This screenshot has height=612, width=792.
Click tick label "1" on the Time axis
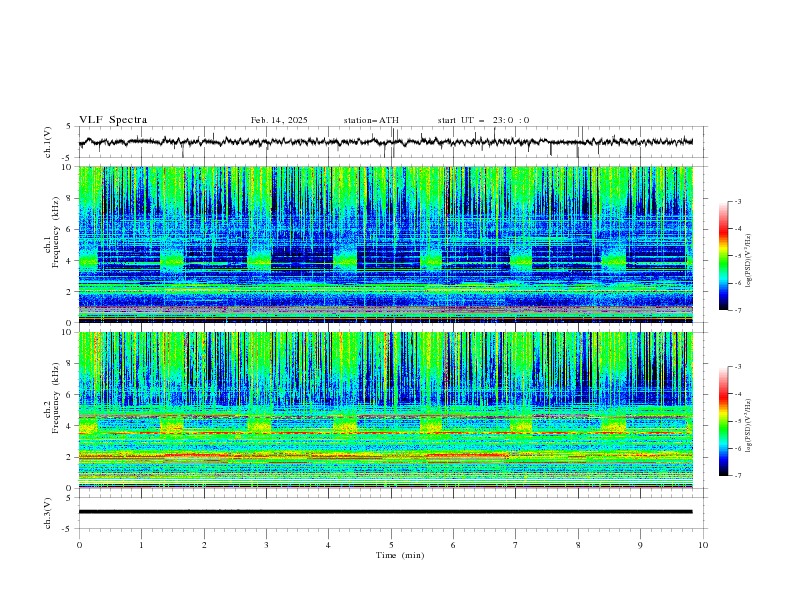pyautogui.click(x=141, y=545)
